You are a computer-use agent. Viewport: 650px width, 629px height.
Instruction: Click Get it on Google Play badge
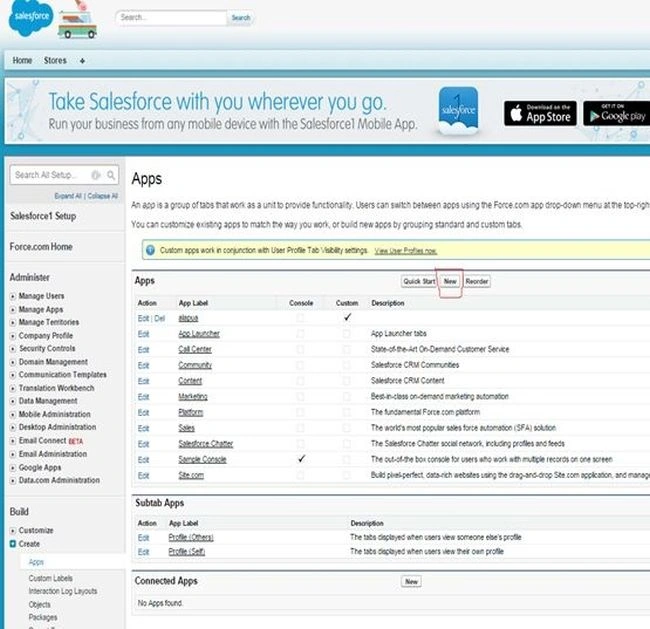click(617, 113)
